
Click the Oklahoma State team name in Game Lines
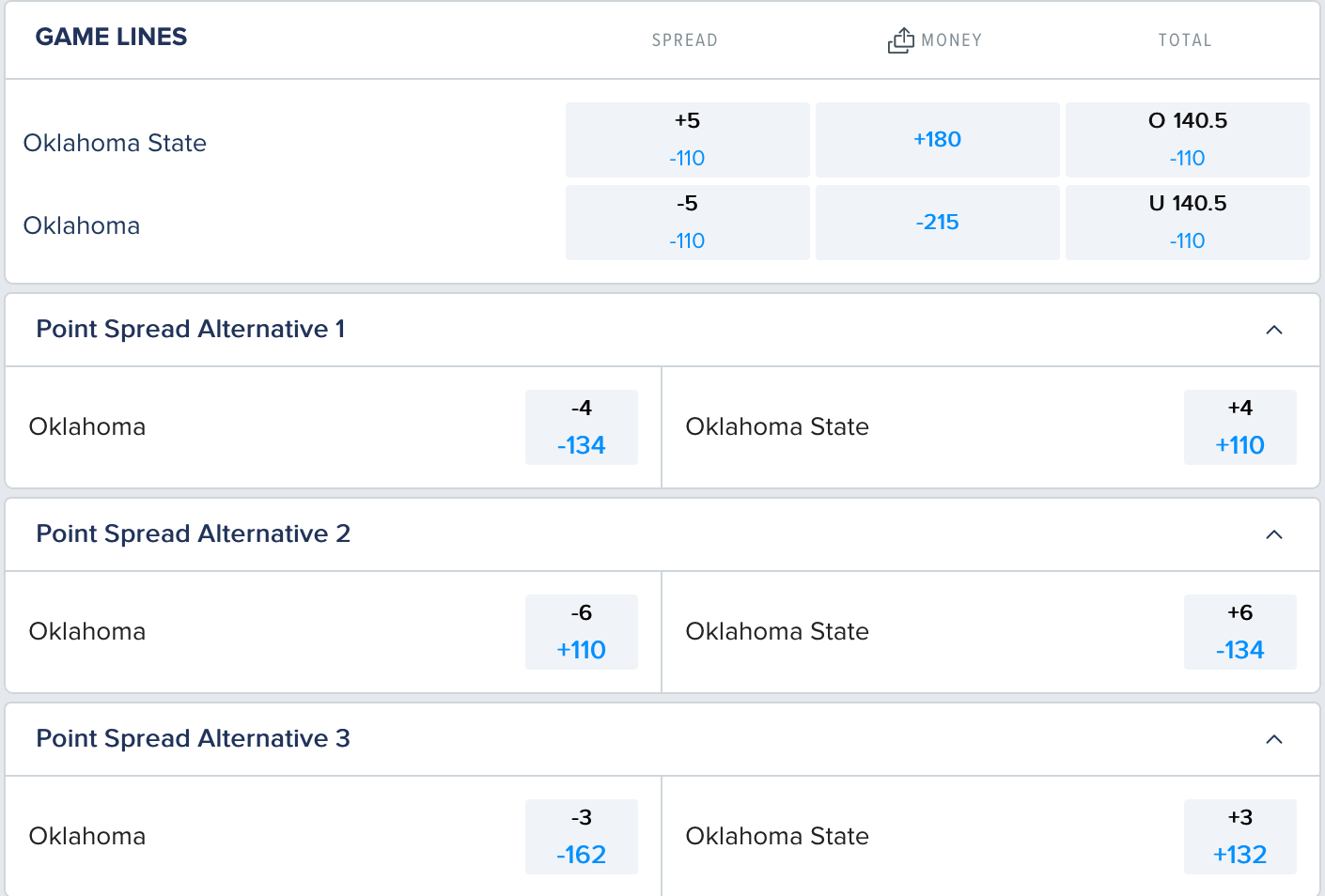point(115,143)
